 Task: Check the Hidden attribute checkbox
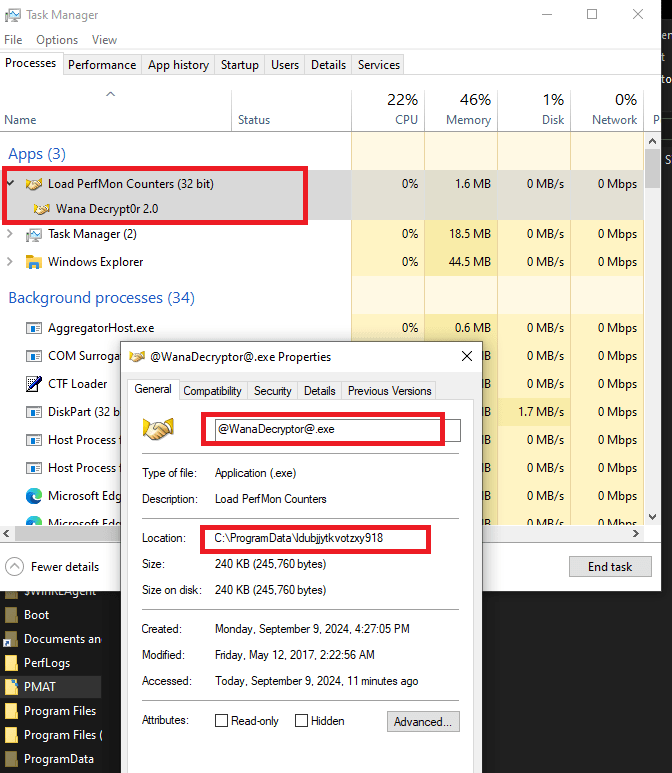(301, 721)
